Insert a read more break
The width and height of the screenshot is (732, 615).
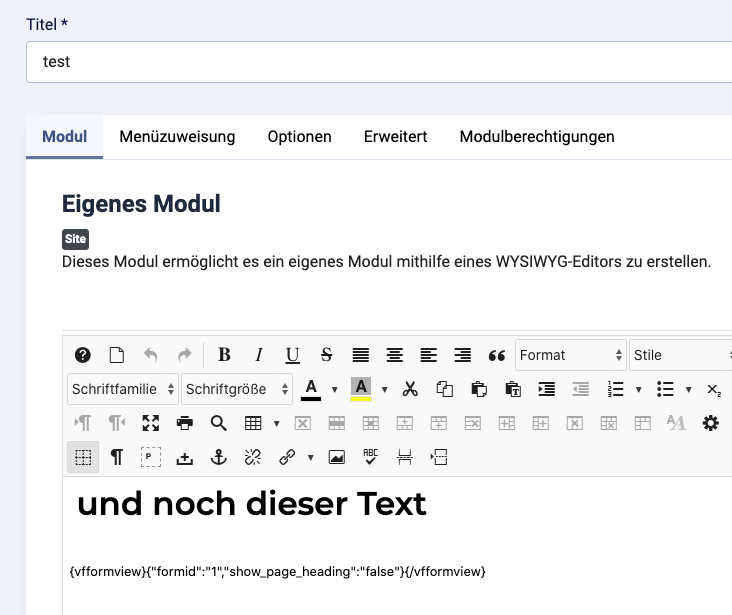point(439,457)
